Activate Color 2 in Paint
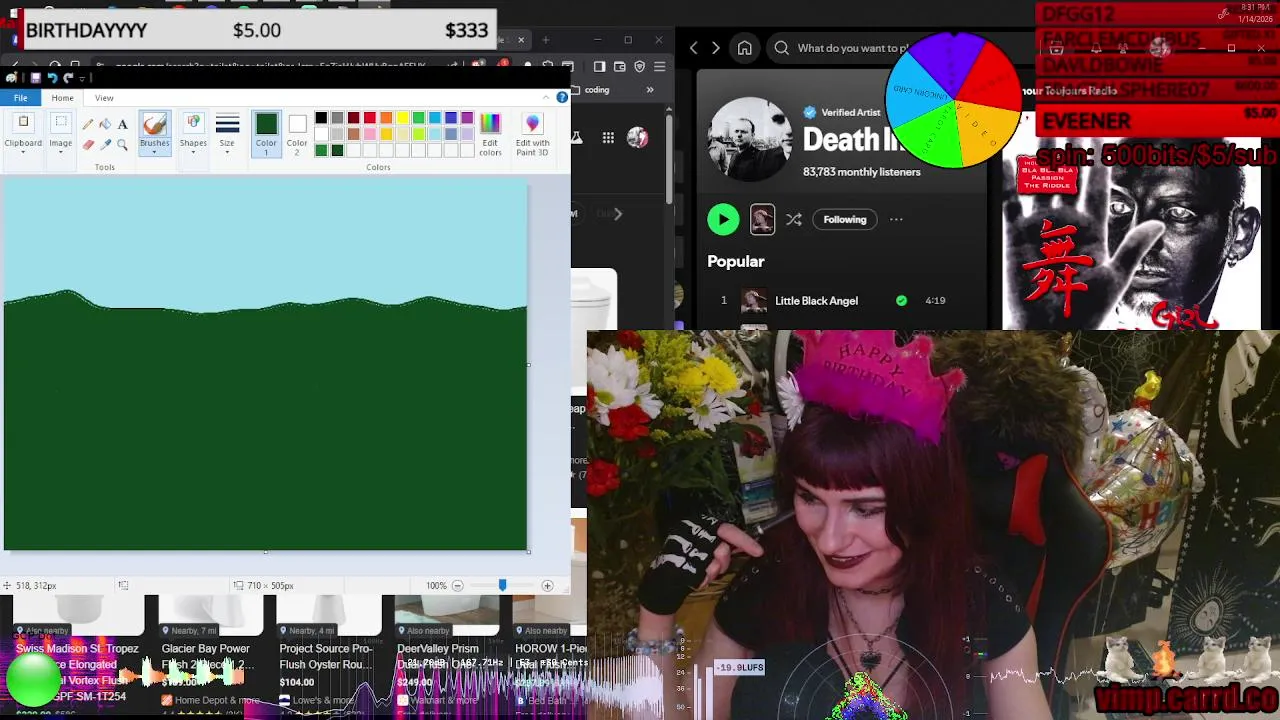The image size is (1280, 720). (297, 134)
